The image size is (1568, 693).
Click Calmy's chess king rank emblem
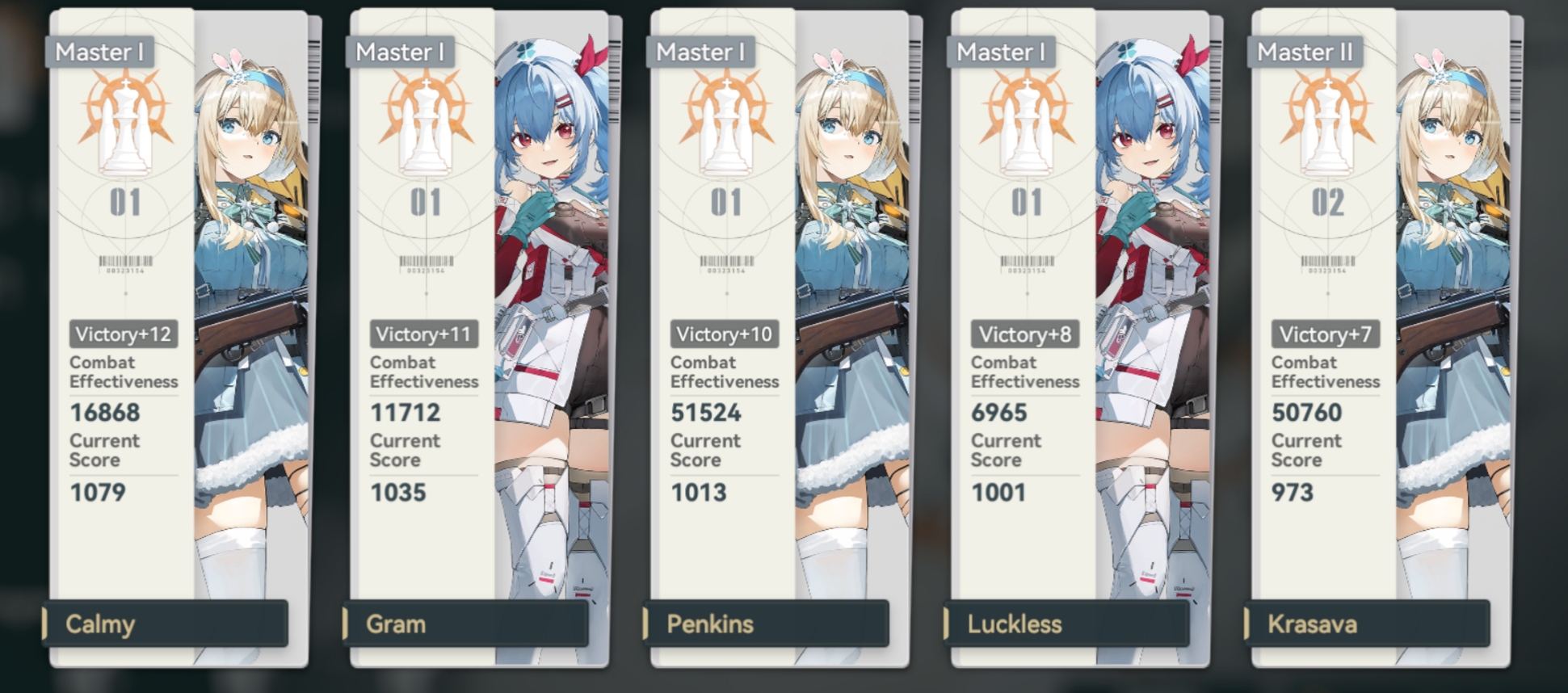point(125,123)
